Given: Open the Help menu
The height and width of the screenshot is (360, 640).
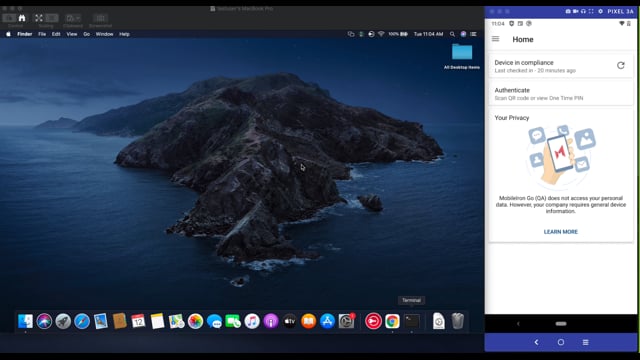Looking at the screenshot, I should pos(124,34).
